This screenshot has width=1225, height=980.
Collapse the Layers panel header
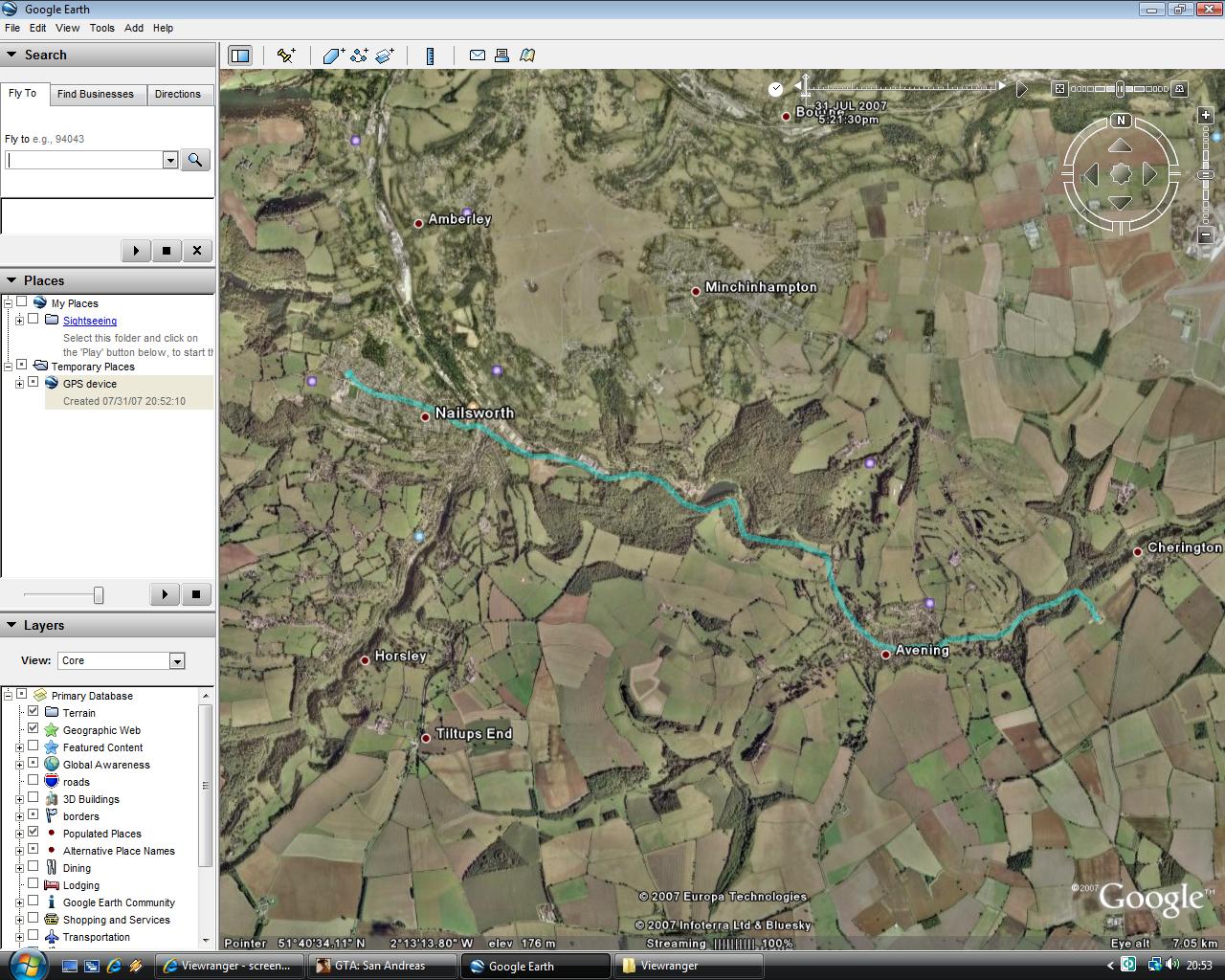click(x=11, y=625)
